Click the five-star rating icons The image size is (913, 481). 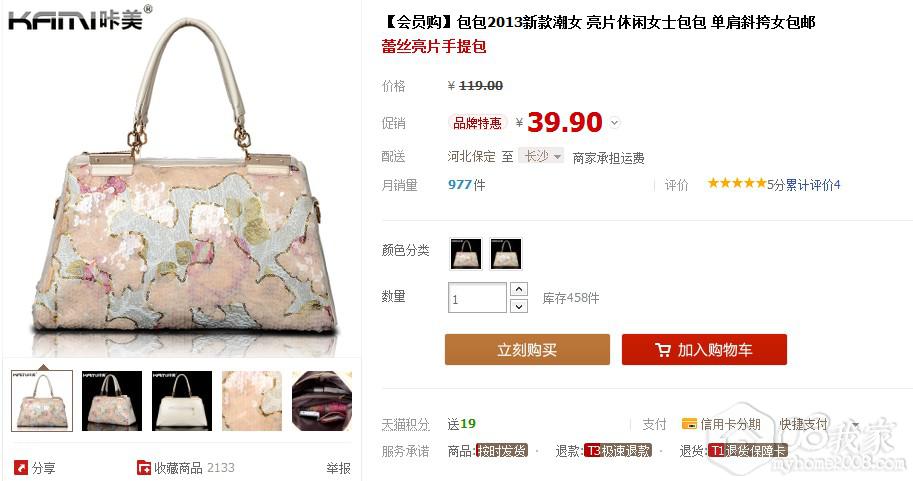pyautogui.click(x=737, y=184)
